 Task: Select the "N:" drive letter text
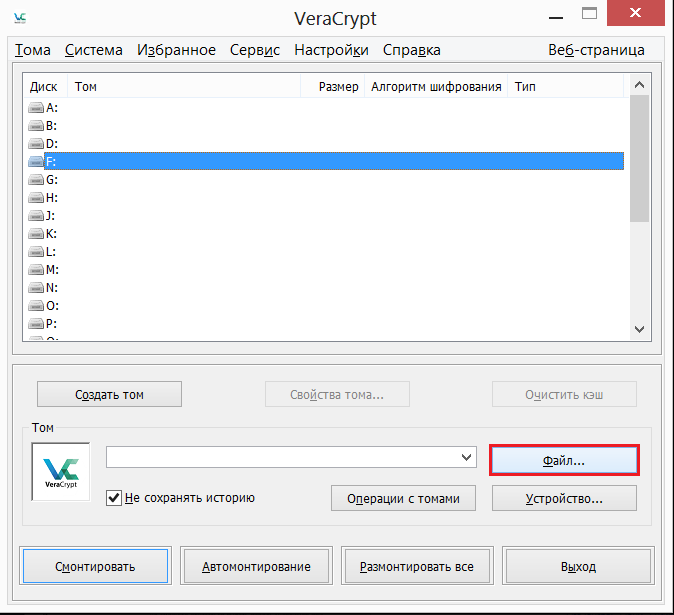pyautogui.click(x=52, y=288)
